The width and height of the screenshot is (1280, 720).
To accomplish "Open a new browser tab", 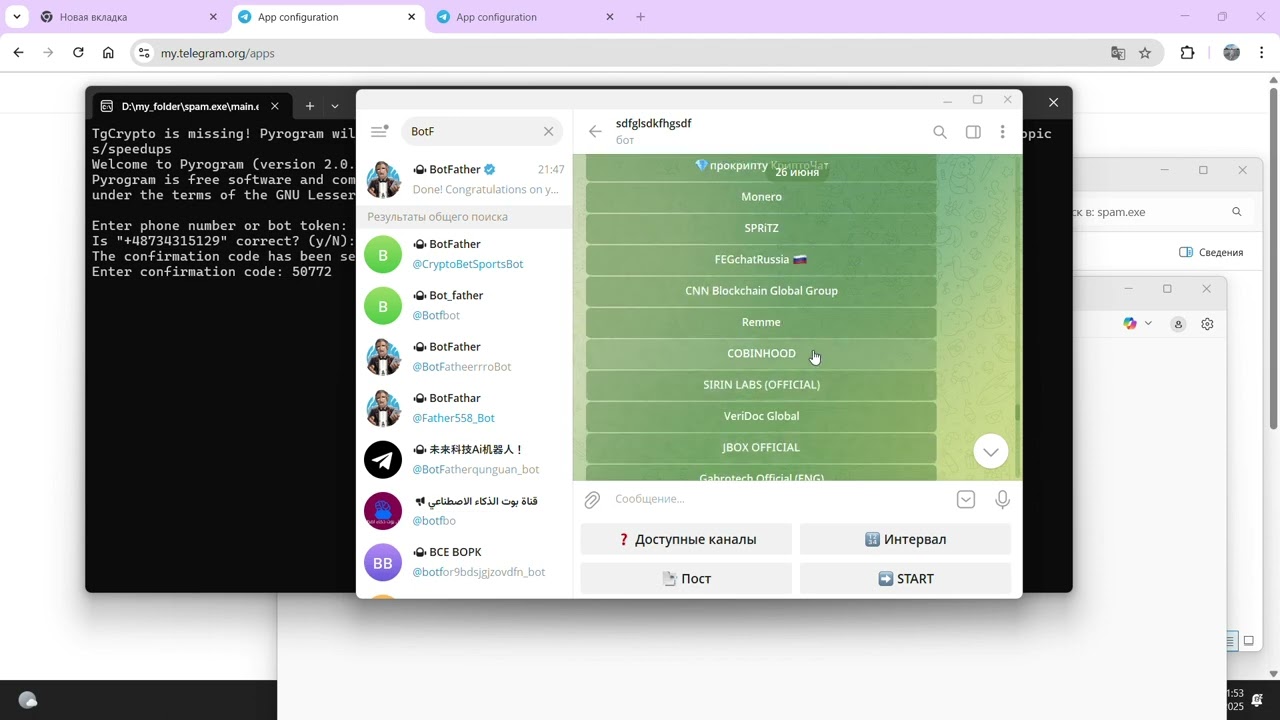I will coord(641,17).
